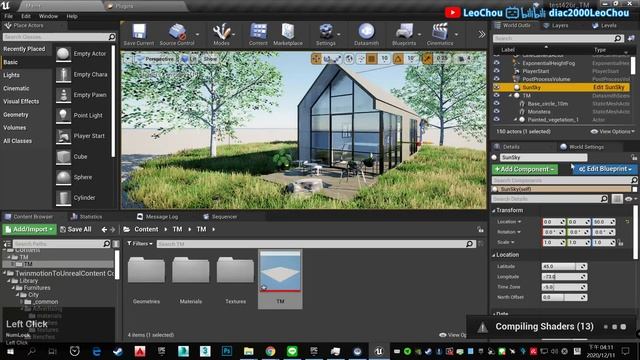Open Photoshop from the Windows taskbar
640x360 pixels.
(x=227, y=351)
